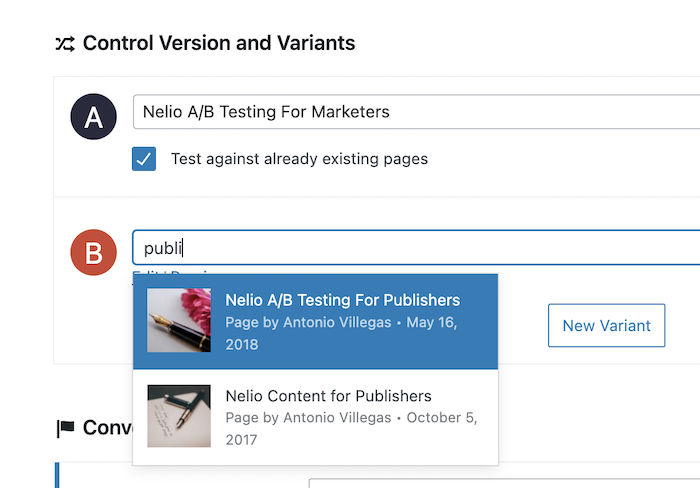Screen dimensions: 700x488
Task: Focus the variant B search field containing publi
Action: (416, 248)
